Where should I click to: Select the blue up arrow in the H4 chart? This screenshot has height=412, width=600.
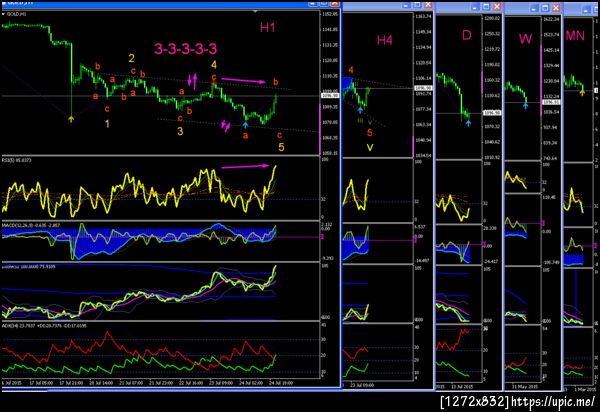tap(360, 110)
